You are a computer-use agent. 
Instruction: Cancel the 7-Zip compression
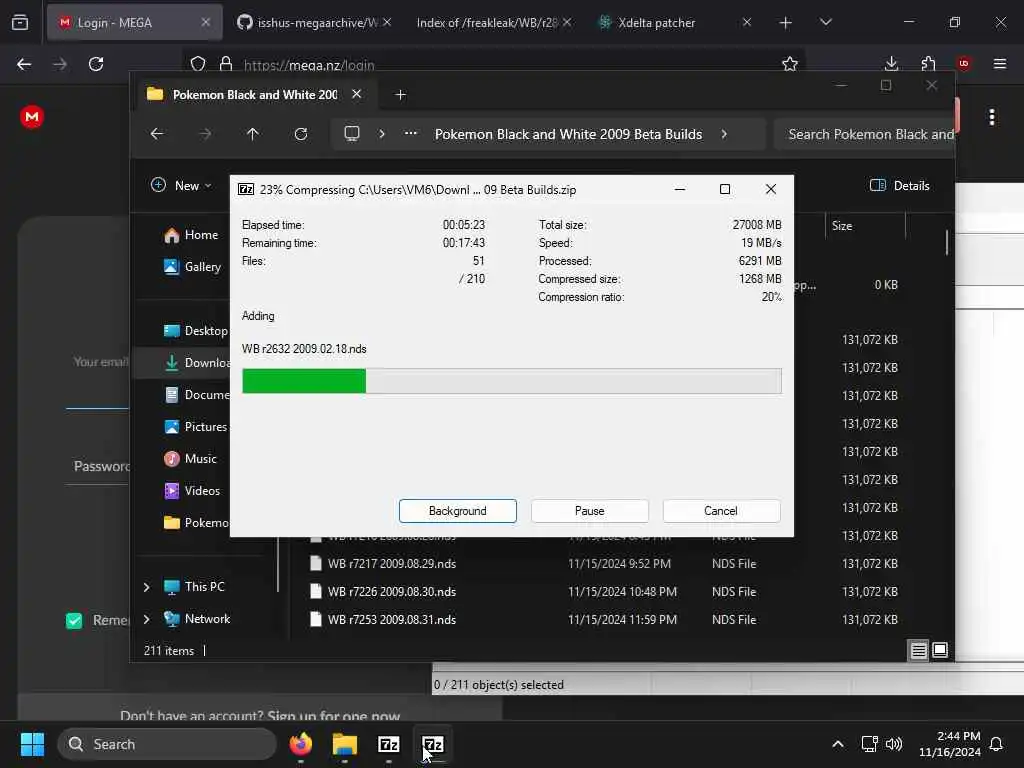point(721,511)
